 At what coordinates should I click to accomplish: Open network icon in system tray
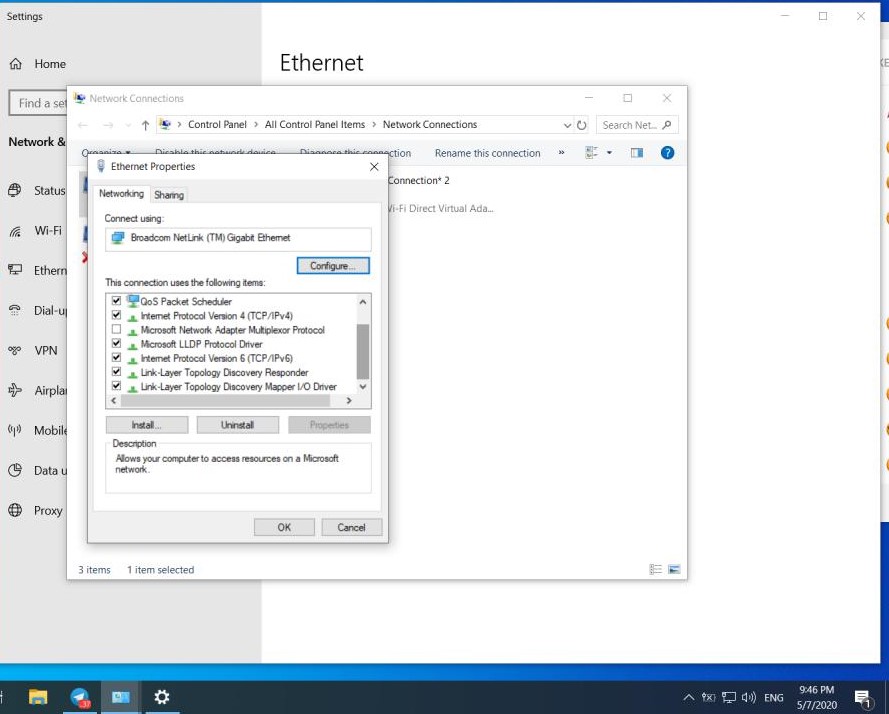(x=729, y=698)
